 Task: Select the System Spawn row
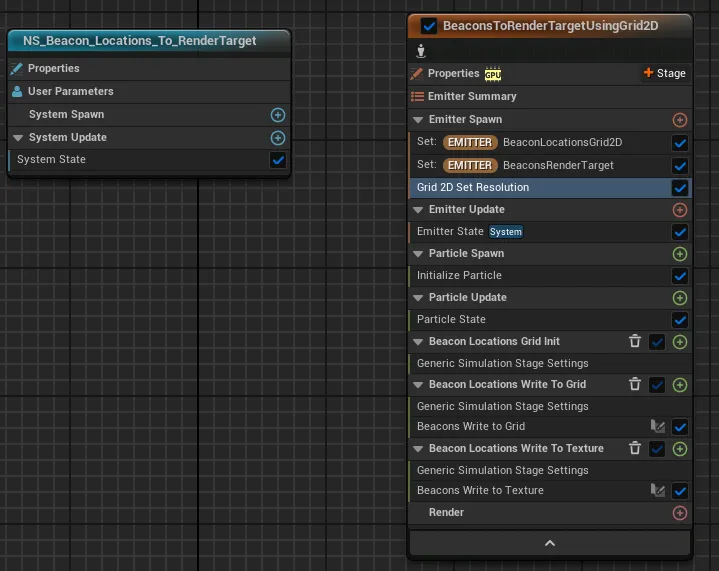(x=149, y=115)
